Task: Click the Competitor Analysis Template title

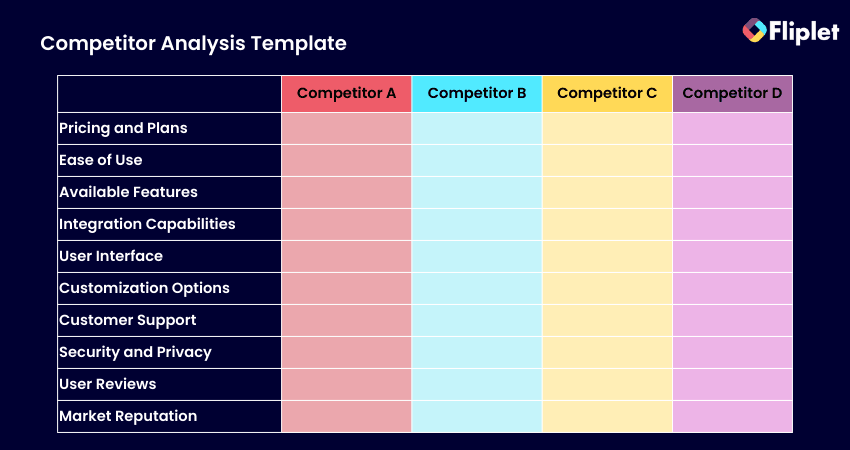Action: click(x=194, y=43)
